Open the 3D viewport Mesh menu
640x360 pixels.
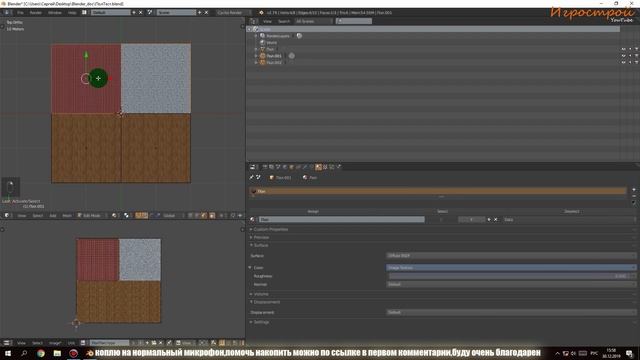point(67,216)
